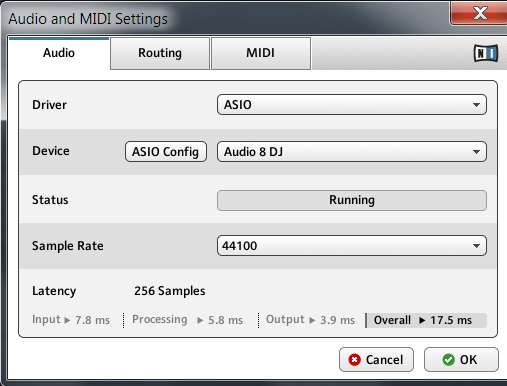Click the Sample Rate label
The width and height of the screenshot is (507, 386).
click(x=68, y=246)
